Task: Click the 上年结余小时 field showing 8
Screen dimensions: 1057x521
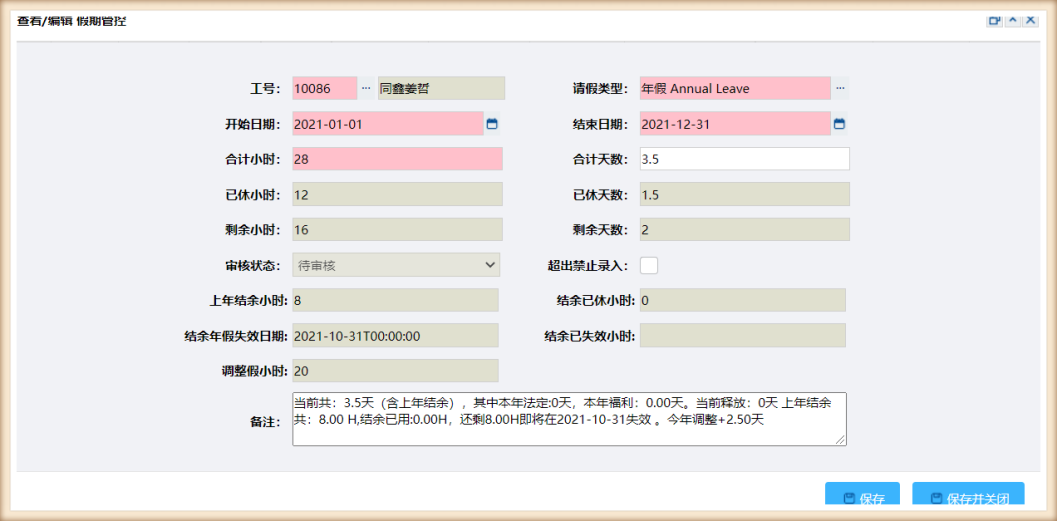Action: pyautogui.click(x=395, y=300)
